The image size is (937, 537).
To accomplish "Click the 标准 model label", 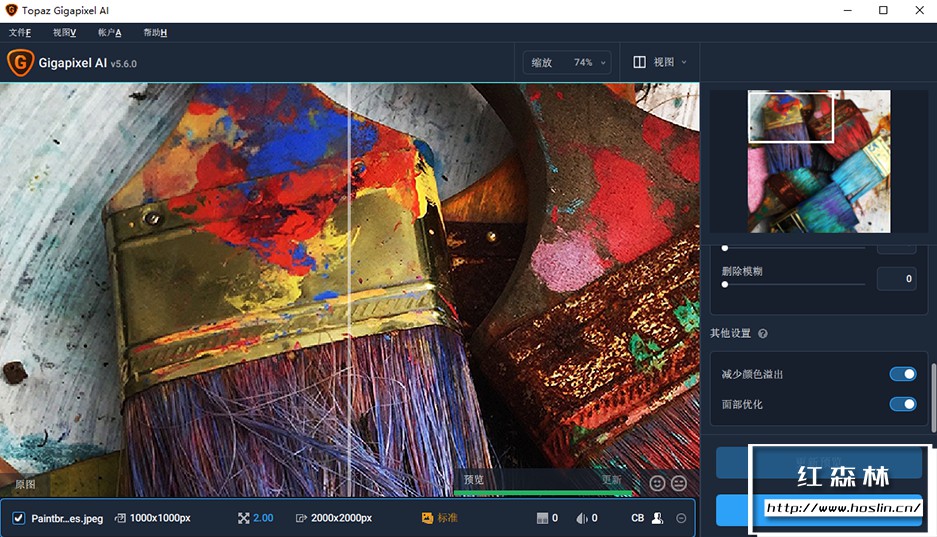I will click(x=448, y=518).
